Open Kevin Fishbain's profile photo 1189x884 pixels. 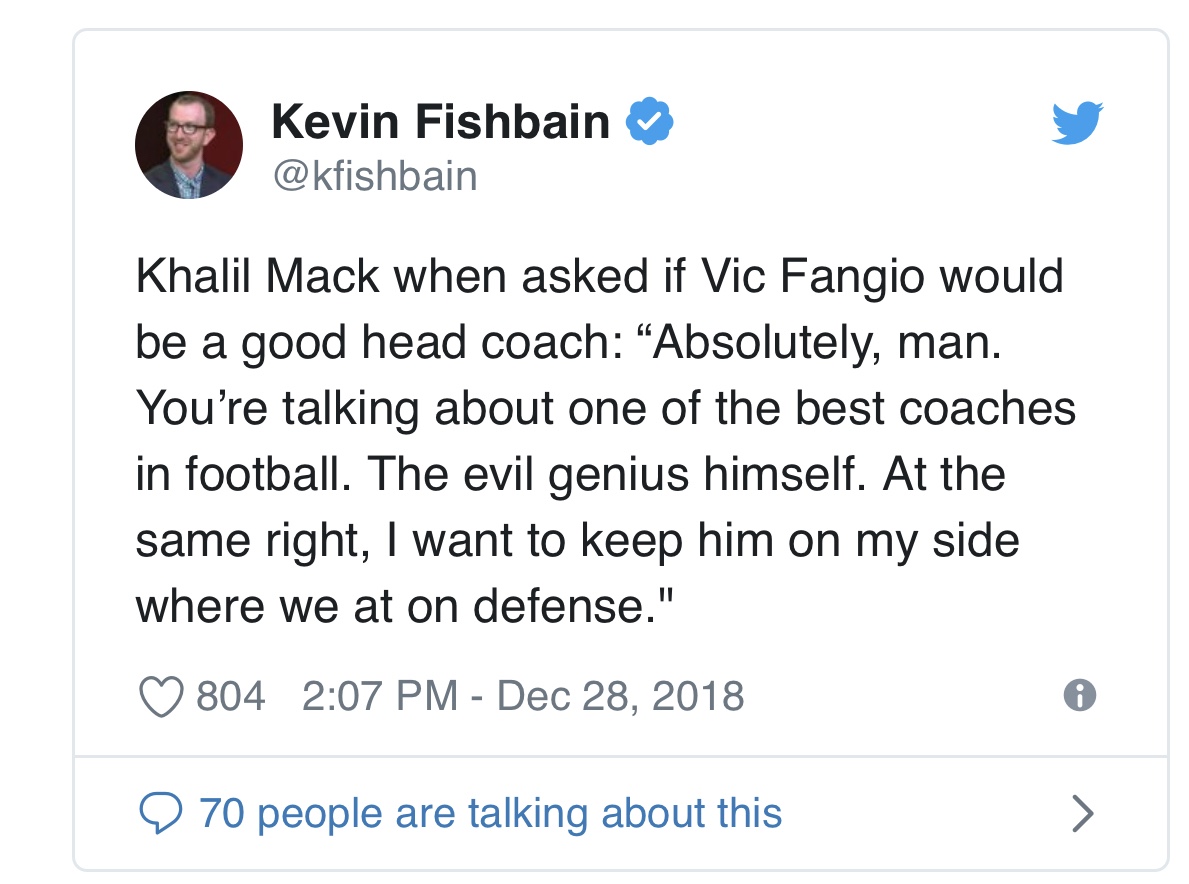tap(189, 144)
